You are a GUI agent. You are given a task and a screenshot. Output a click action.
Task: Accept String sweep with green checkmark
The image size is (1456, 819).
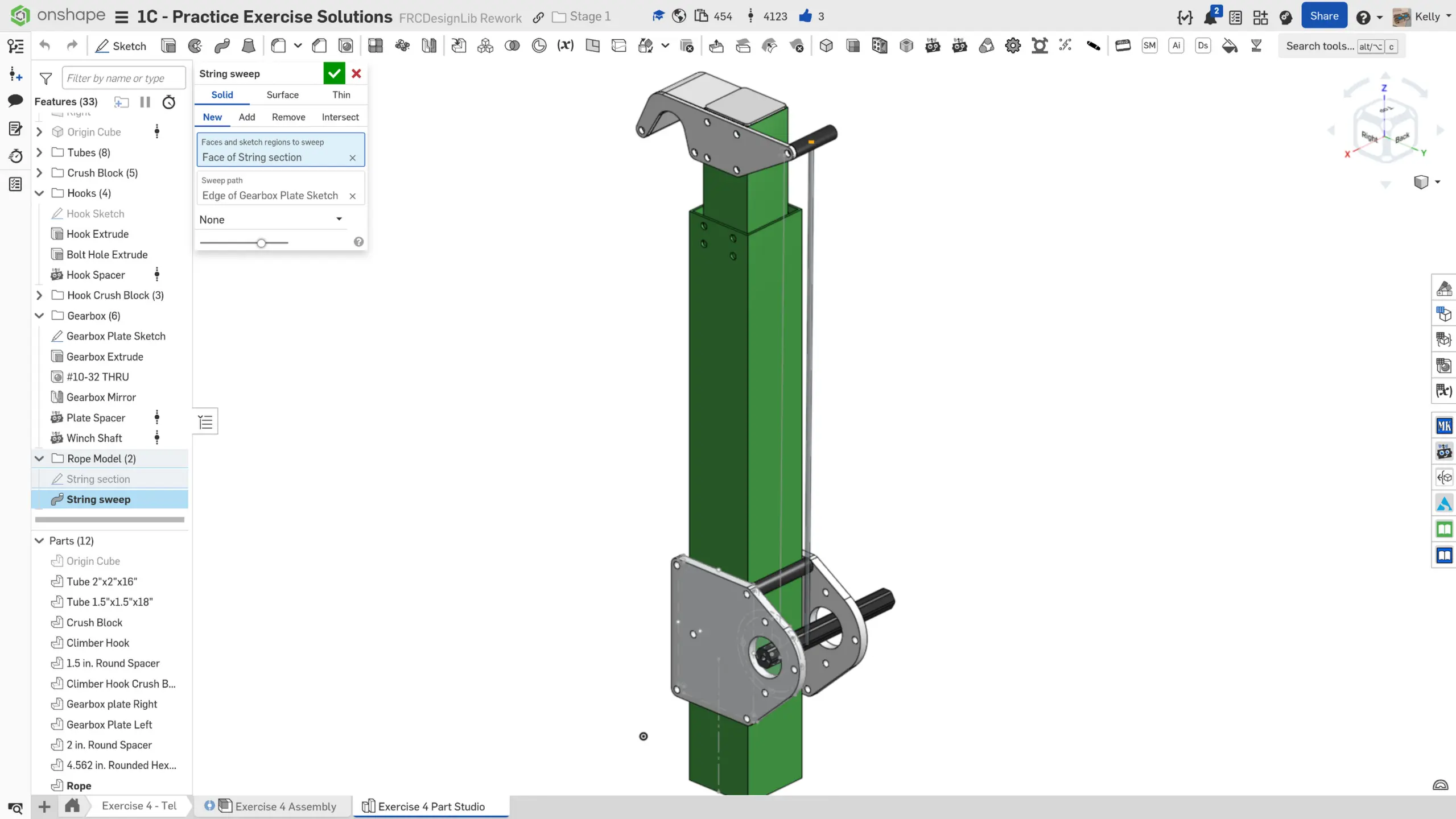click(x=334, y=73)
